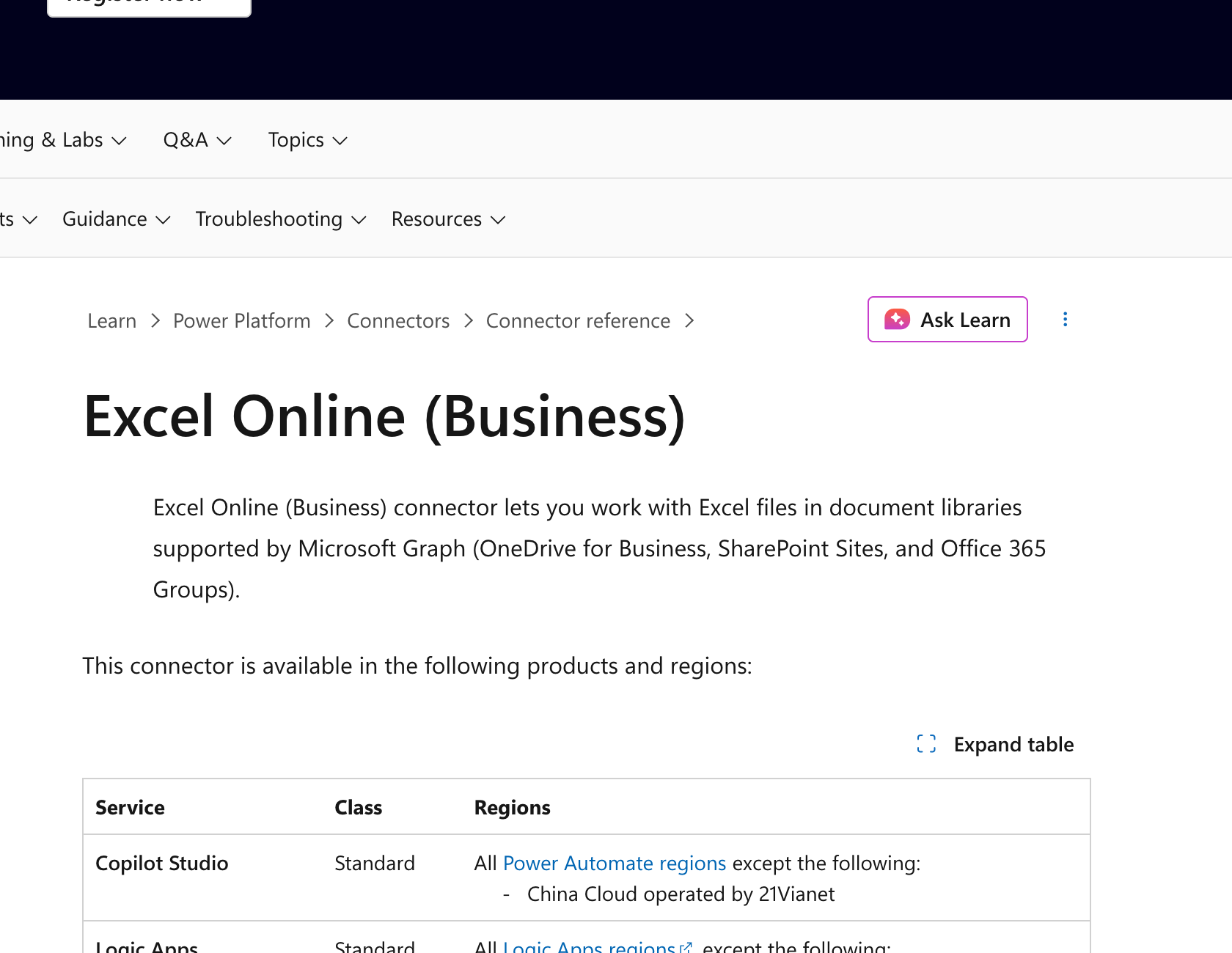Viewport: 1232px width, 953px height.
Task: Click China Cloud operated by 21Vianet text
Action: click(x=681, y=894)
